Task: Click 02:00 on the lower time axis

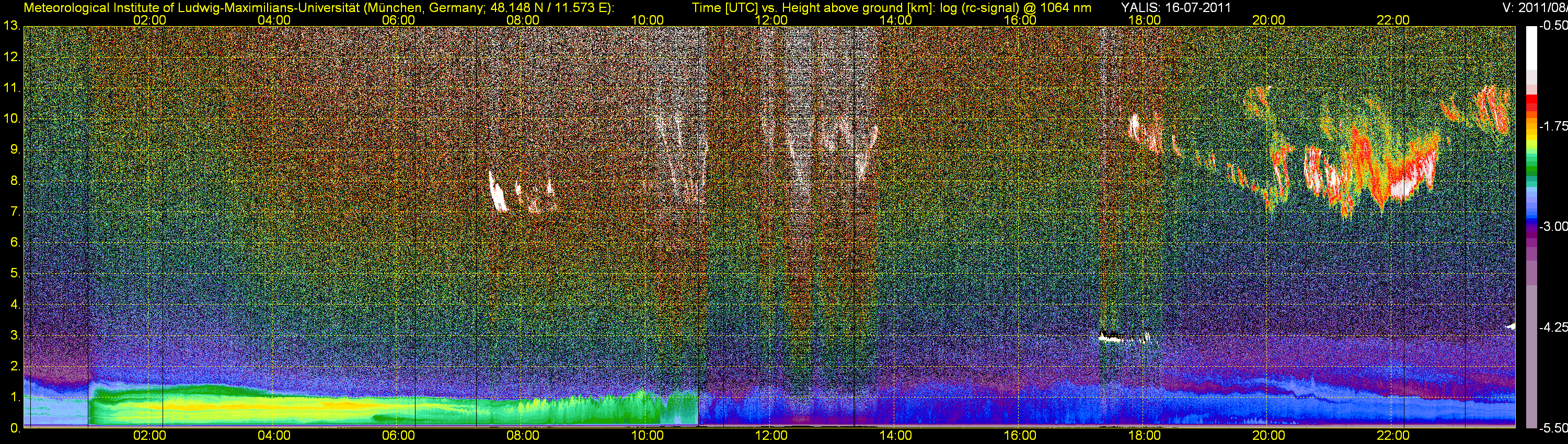Action: click(149, 436)
